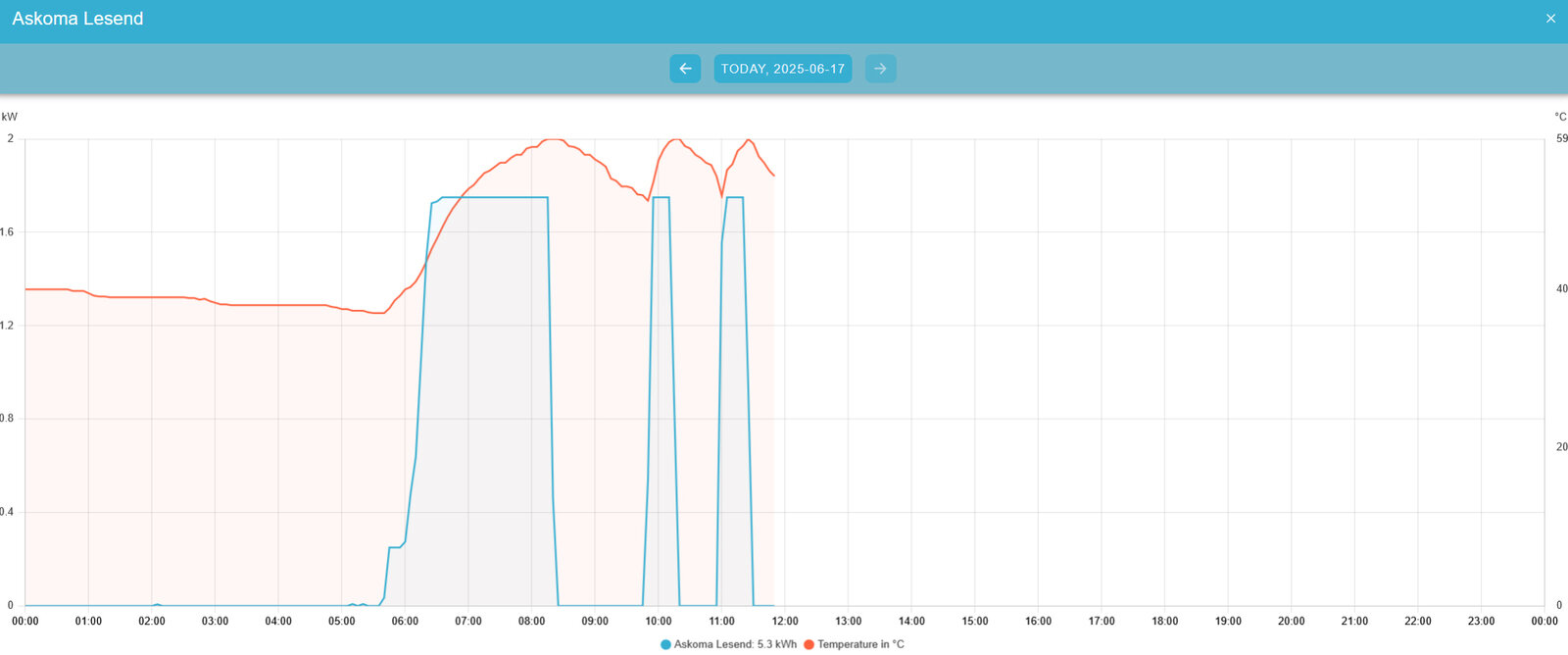Screen dimensions: 1568x655
Task: Open the TODAY, 2025-06-17 date picker
Action: 783,69
